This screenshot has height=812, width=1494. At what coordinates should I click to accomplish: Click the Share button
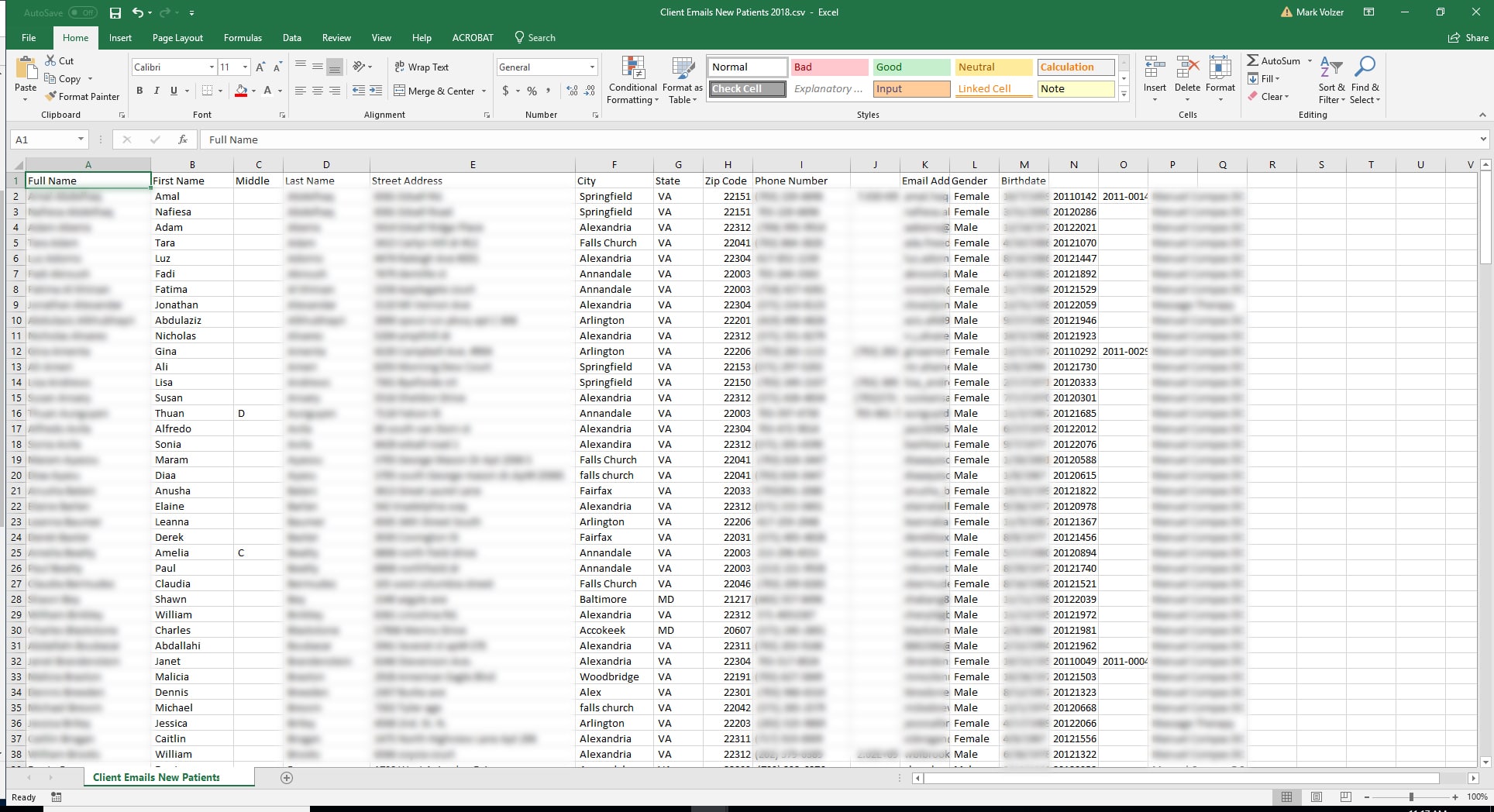(1468, 38)
